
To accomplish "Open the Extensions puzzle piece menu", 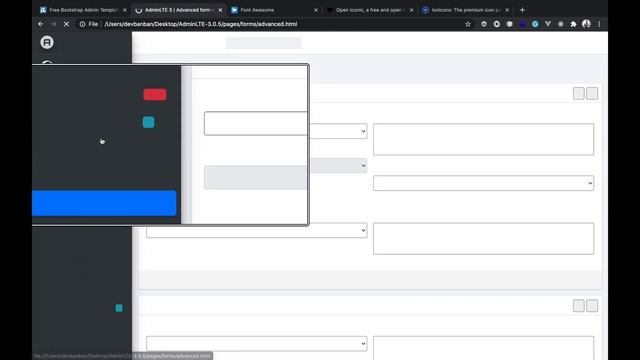I will pyautogui.click(x=573, y=24).
